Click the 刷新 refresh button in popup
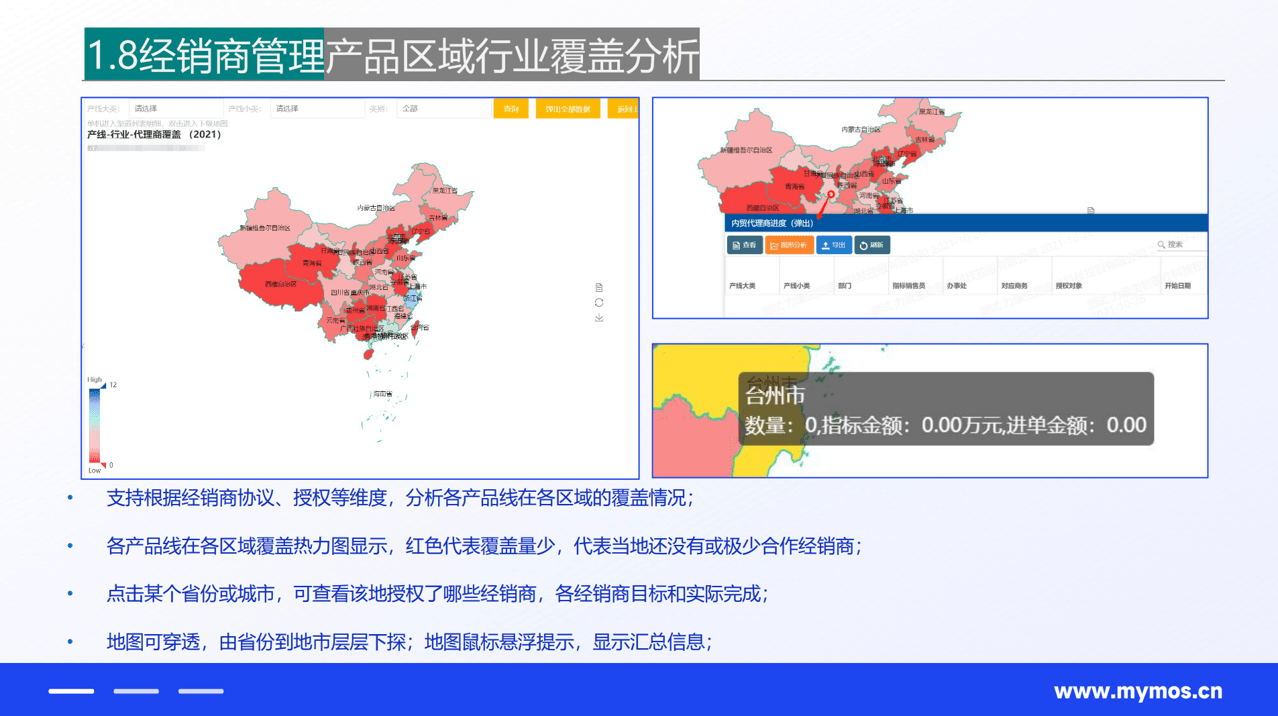 click(872, 245)
